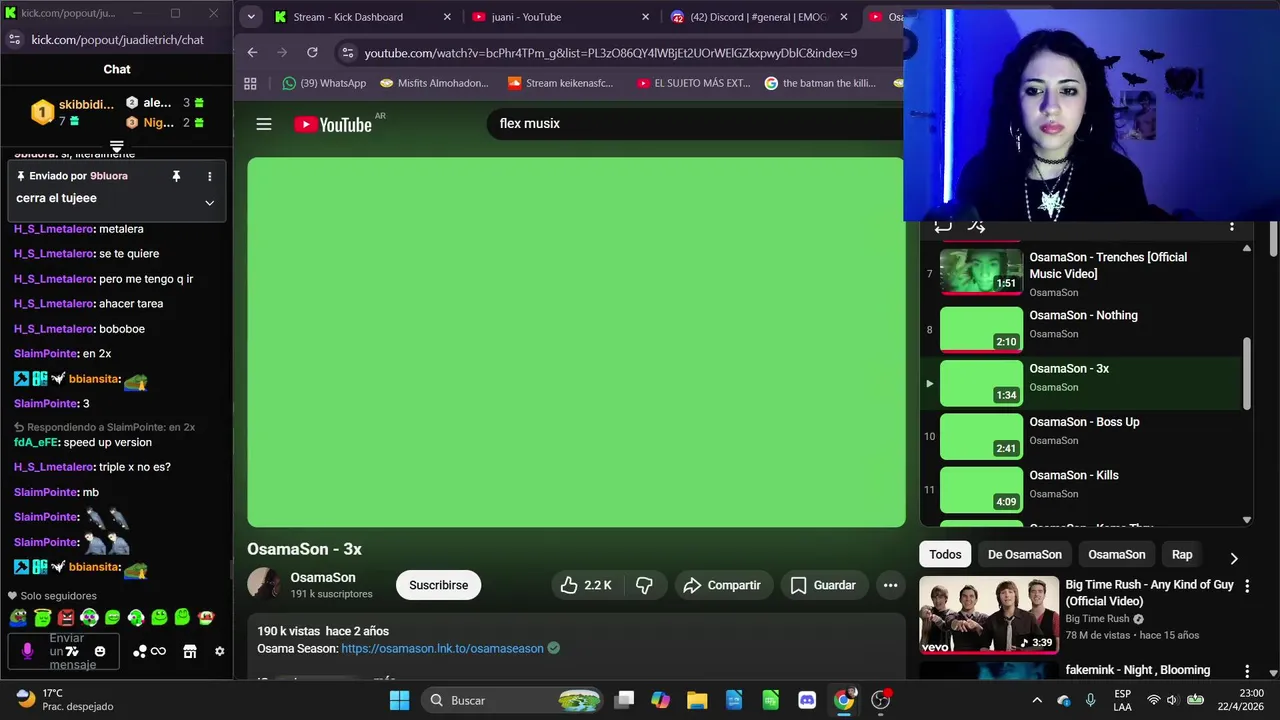Click the bubbles icon in chat toolbar

coord(140,651)
